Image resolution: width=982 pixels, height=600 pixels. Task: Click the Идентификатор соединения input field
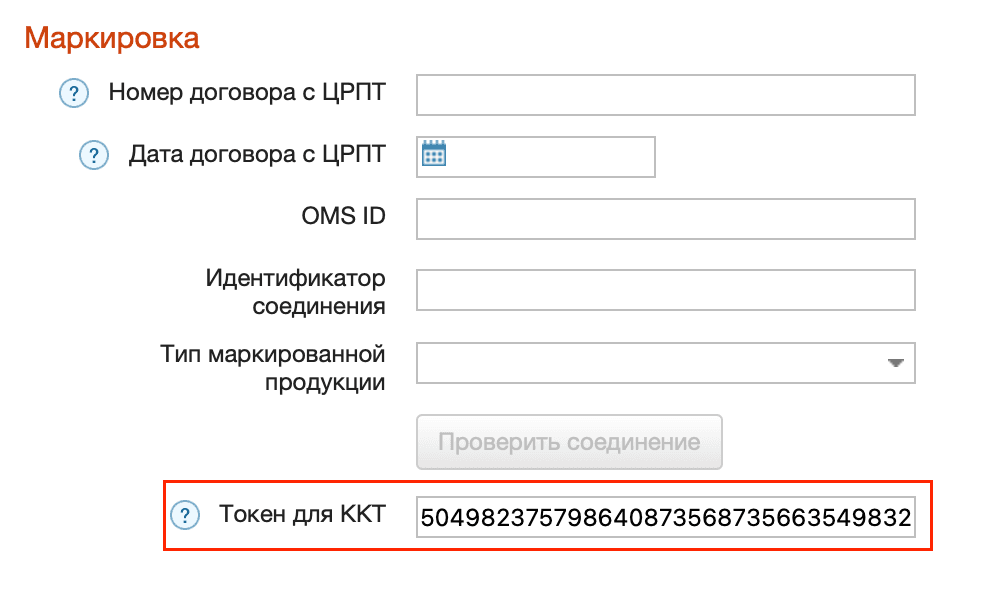(665, 289)
